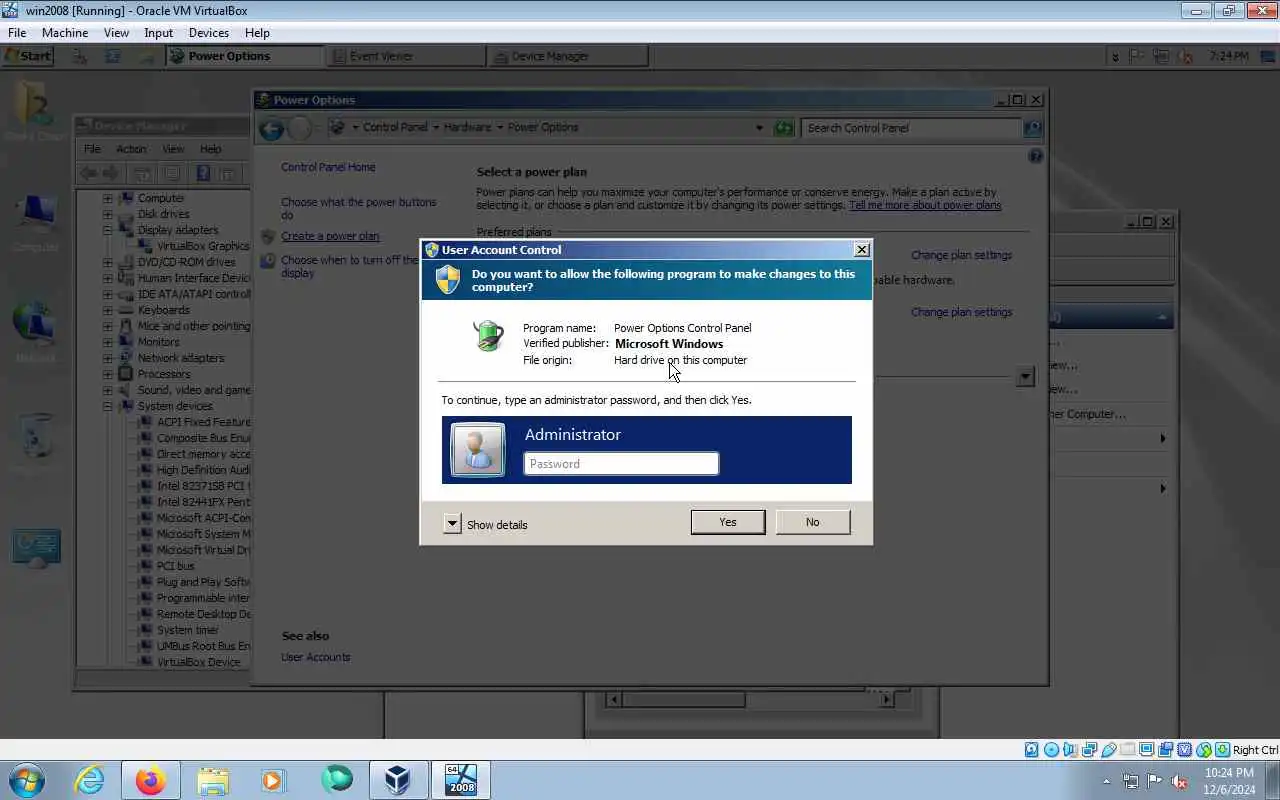Open the media player in host taskbar
This screenshot has height=800, width=1280.
[x=274, y=780]
